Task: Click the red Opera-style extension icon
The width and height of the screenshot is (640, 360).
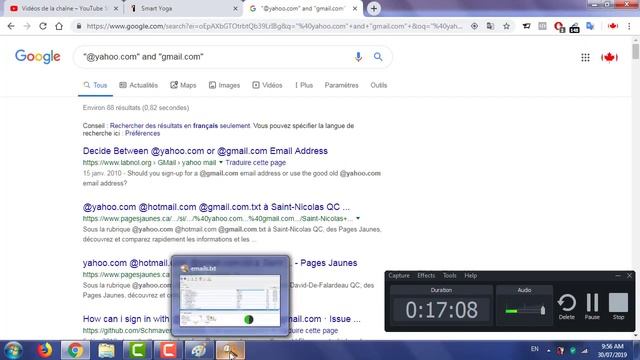Action: pos(559,27)
